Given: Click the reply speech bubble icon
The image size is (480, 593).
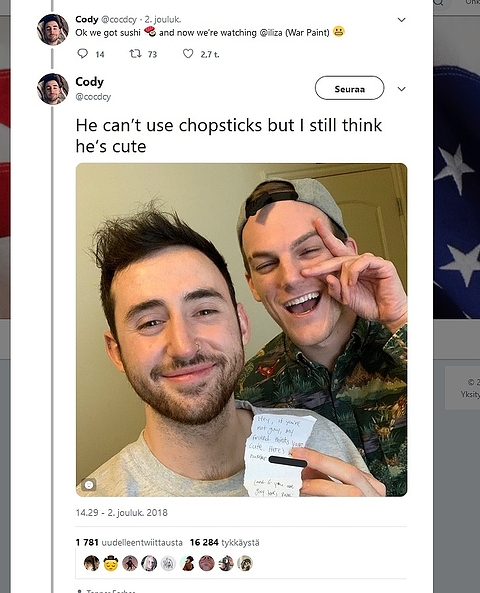Looking at the screenshot, I should (x=82, y=54).
